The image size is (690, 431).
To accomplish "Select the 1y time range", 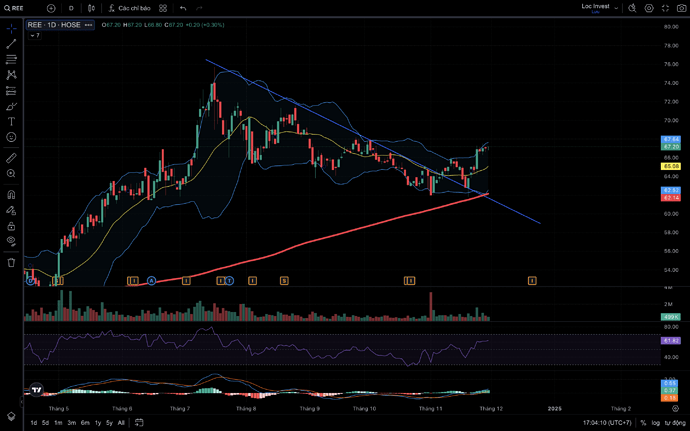I will (x=97, y=423).
